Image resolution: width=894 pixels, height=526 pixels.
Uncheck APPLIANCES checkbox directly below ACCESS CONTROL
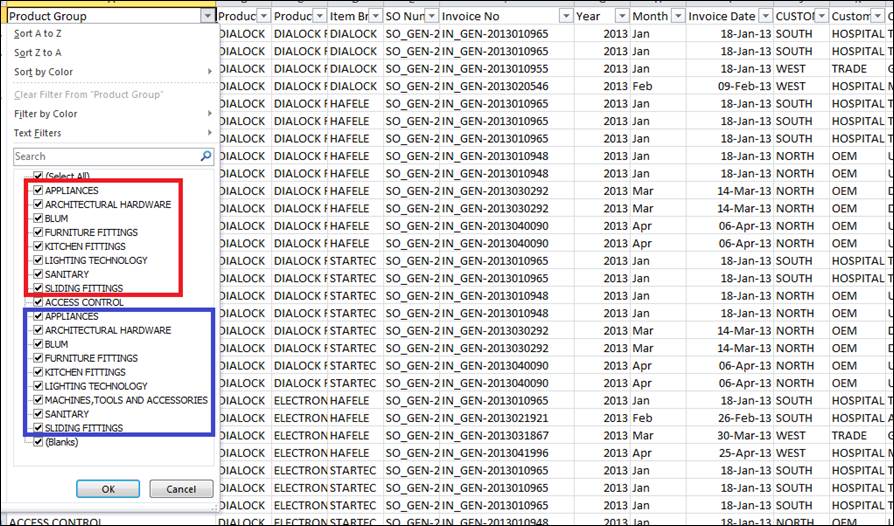(38, 316)
